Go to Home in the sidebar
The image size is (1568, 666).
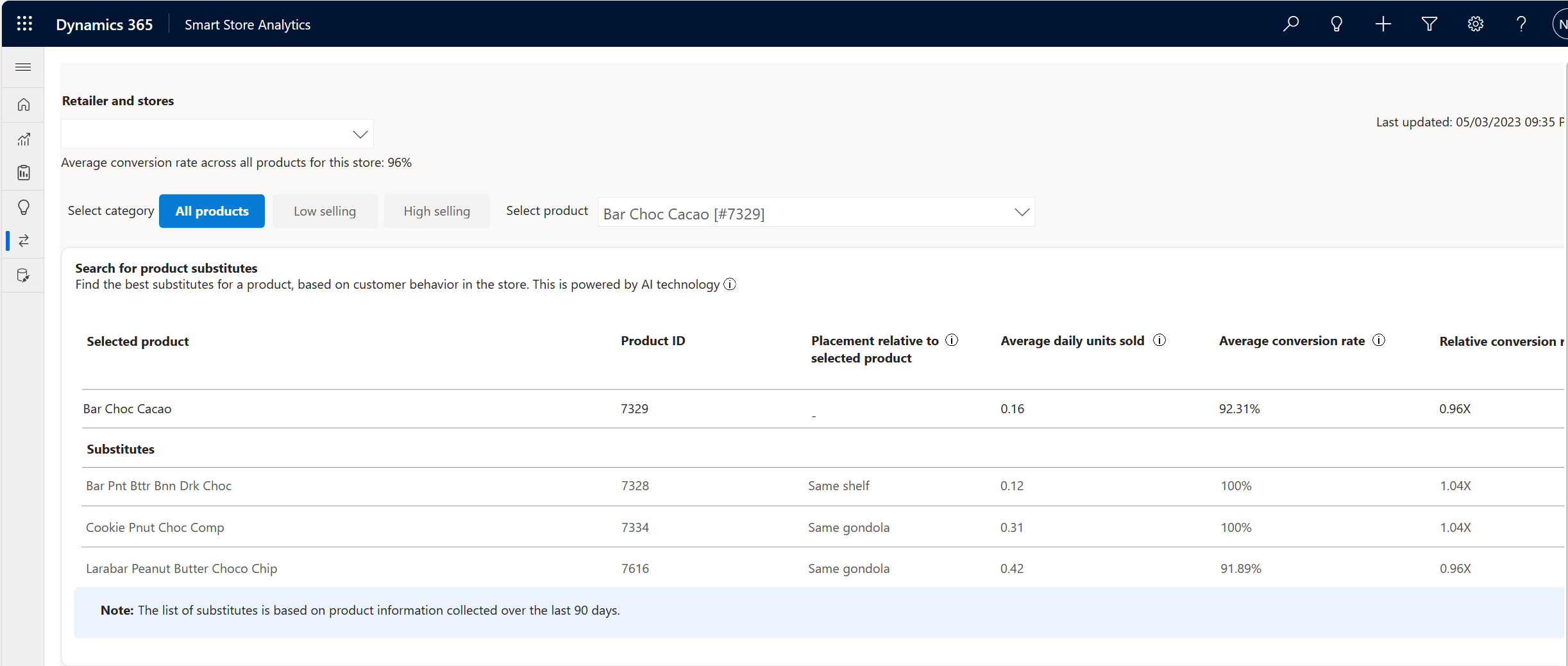point(24,105)
